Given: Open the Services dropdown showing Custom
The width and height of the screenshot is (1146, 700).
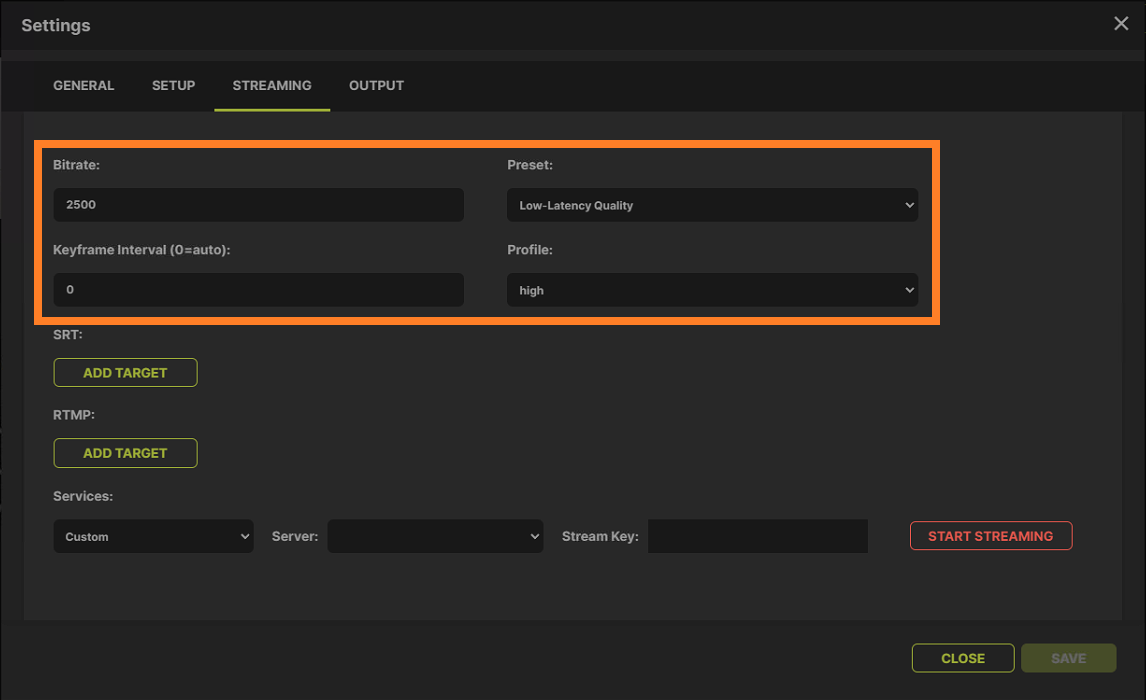Looking at the screenshot, I should (x=153, y=536).
